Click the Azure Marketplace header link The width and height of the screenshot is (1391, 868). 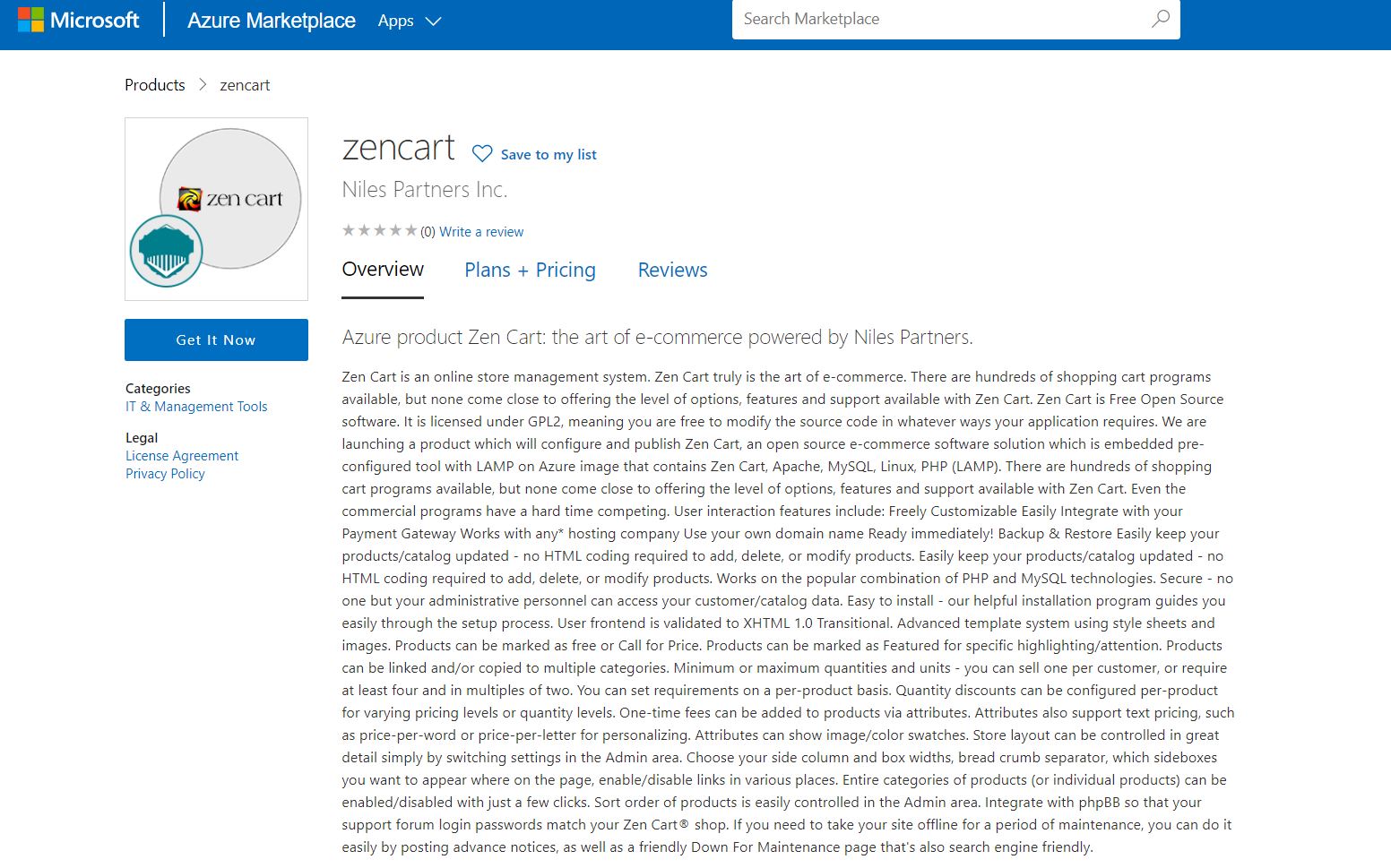coord(272,21)
